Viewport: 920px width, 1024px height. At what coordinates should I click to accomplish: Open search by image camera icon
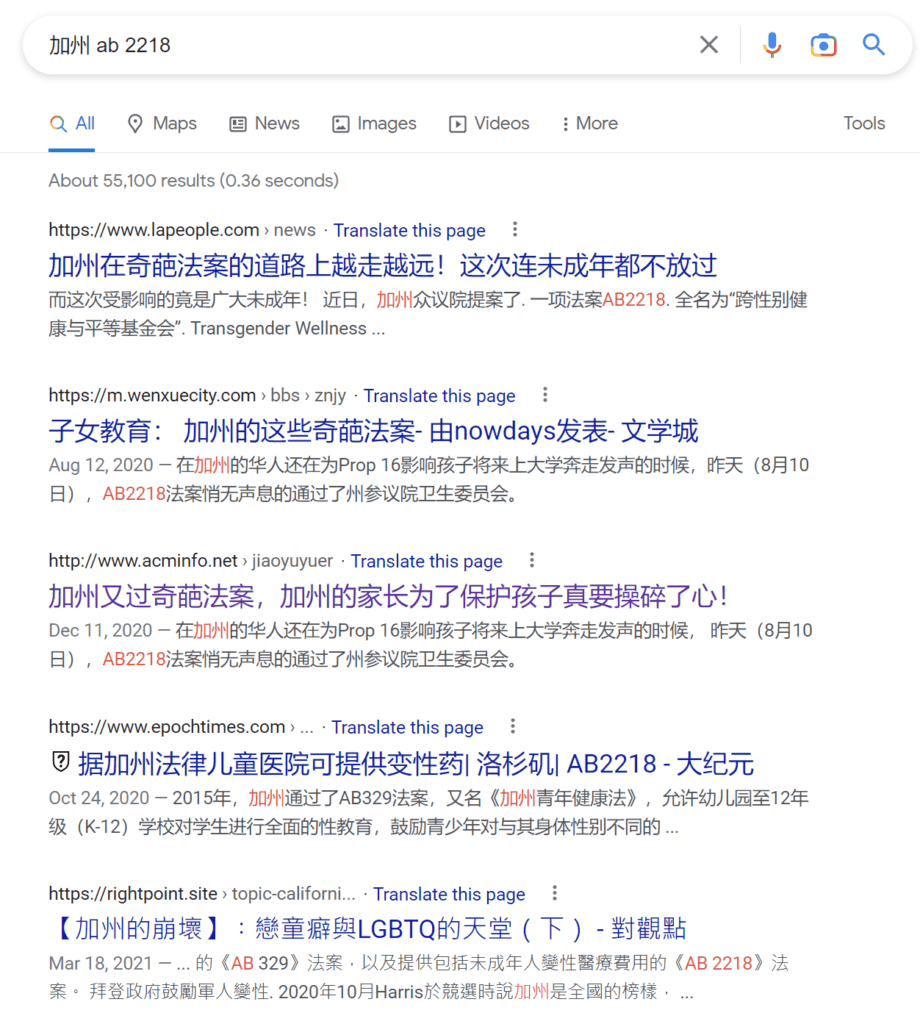[x=823, y=45]
